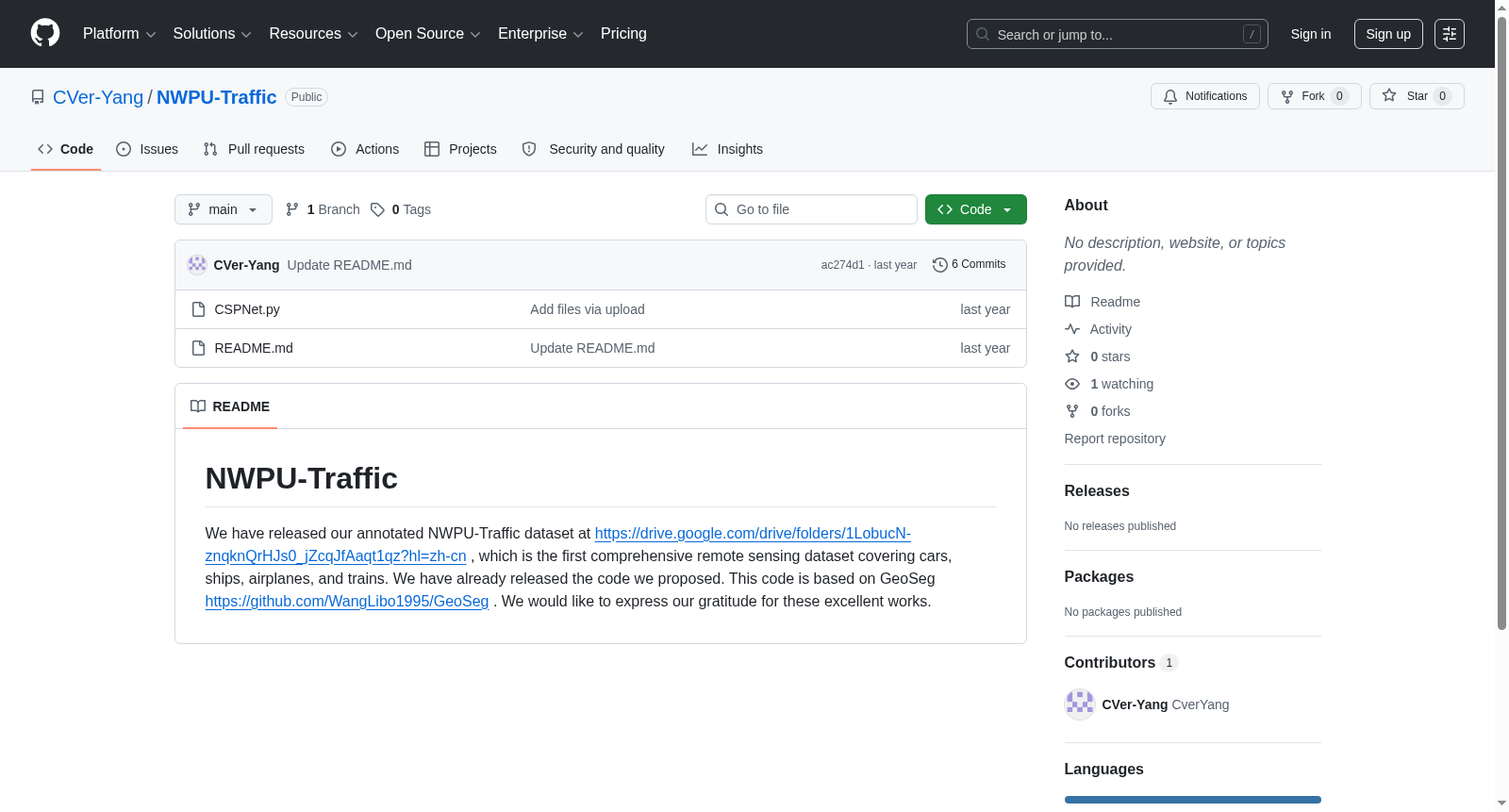The width and height of the screenshot is (1509, 812).
Task: View the 1 Branch list
Action: [323, 209]
